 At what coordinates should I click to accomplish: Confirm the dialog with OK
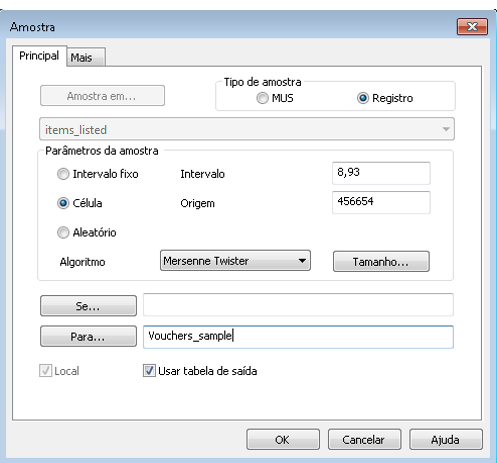point(283,440)
